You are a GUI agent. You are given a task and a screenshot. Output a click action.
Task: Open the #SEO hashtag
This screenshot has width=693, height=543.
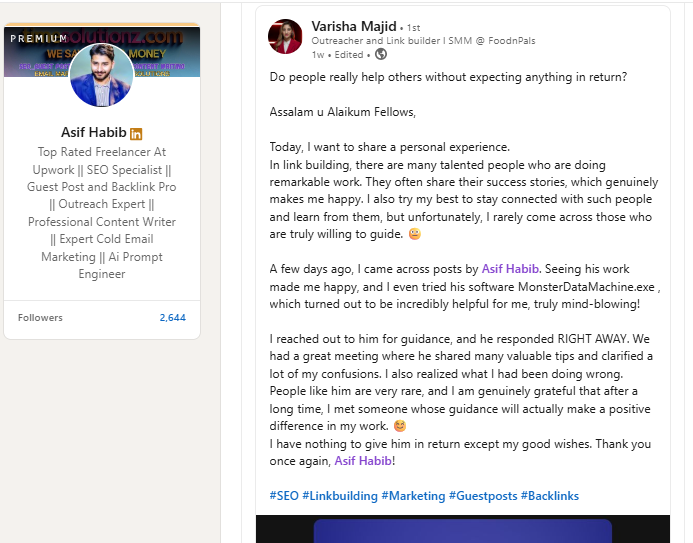pyautogui.click(x=283, y=496)
